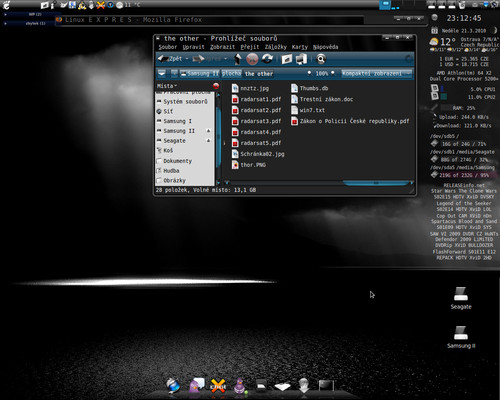Reload the folder with the refresh icon
This screenshot has width=500, height=400.
pyautogui.click(x=267, y=59)
